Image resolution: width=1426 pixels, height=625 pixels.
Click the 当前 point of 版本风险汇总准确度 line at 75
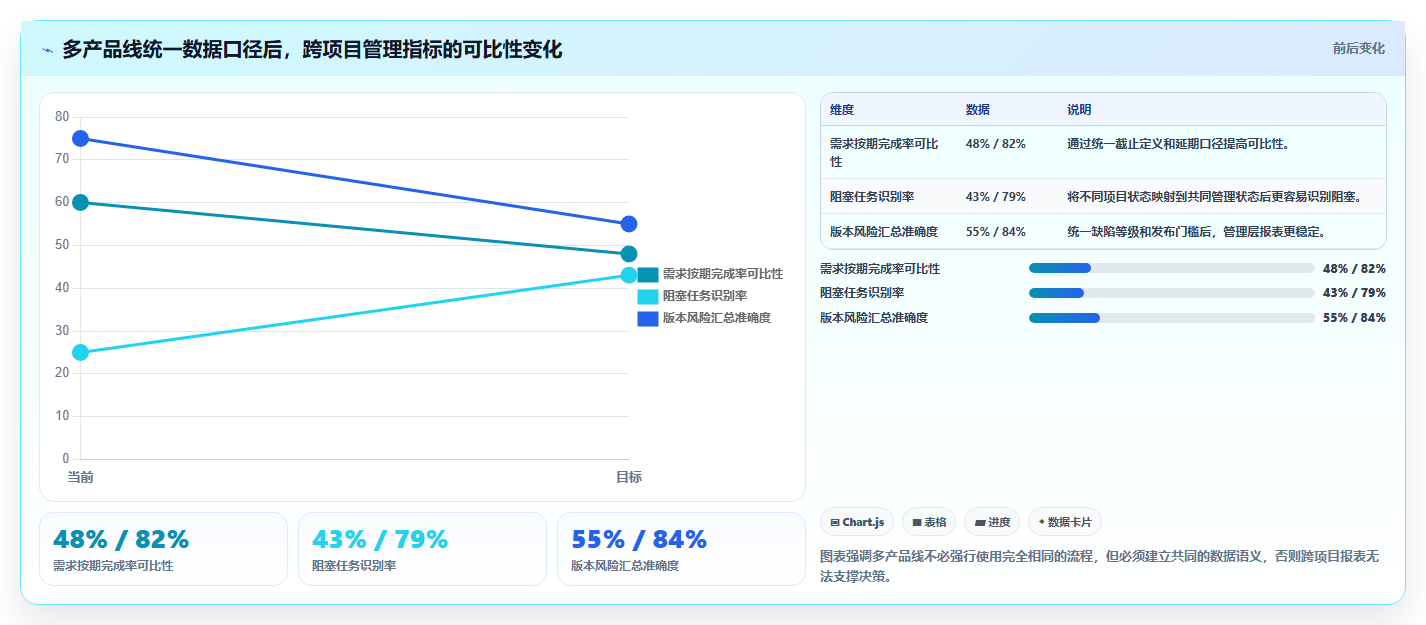tap(80, 138)
